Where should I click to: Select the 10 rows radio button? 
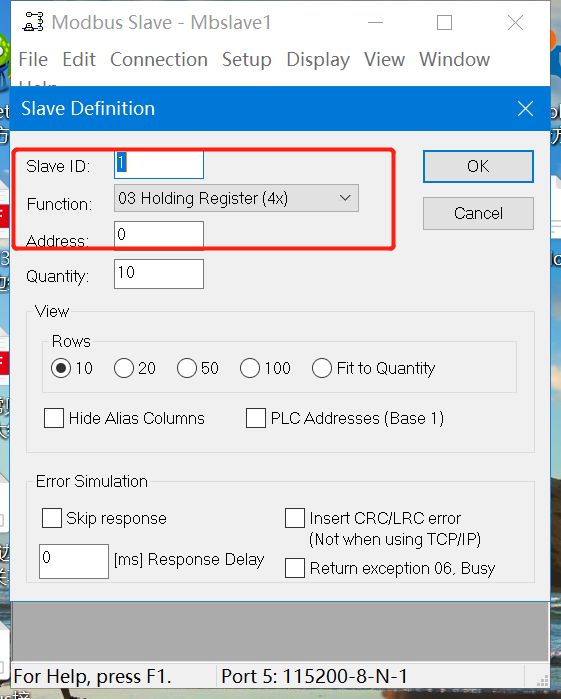coord(61,368)
